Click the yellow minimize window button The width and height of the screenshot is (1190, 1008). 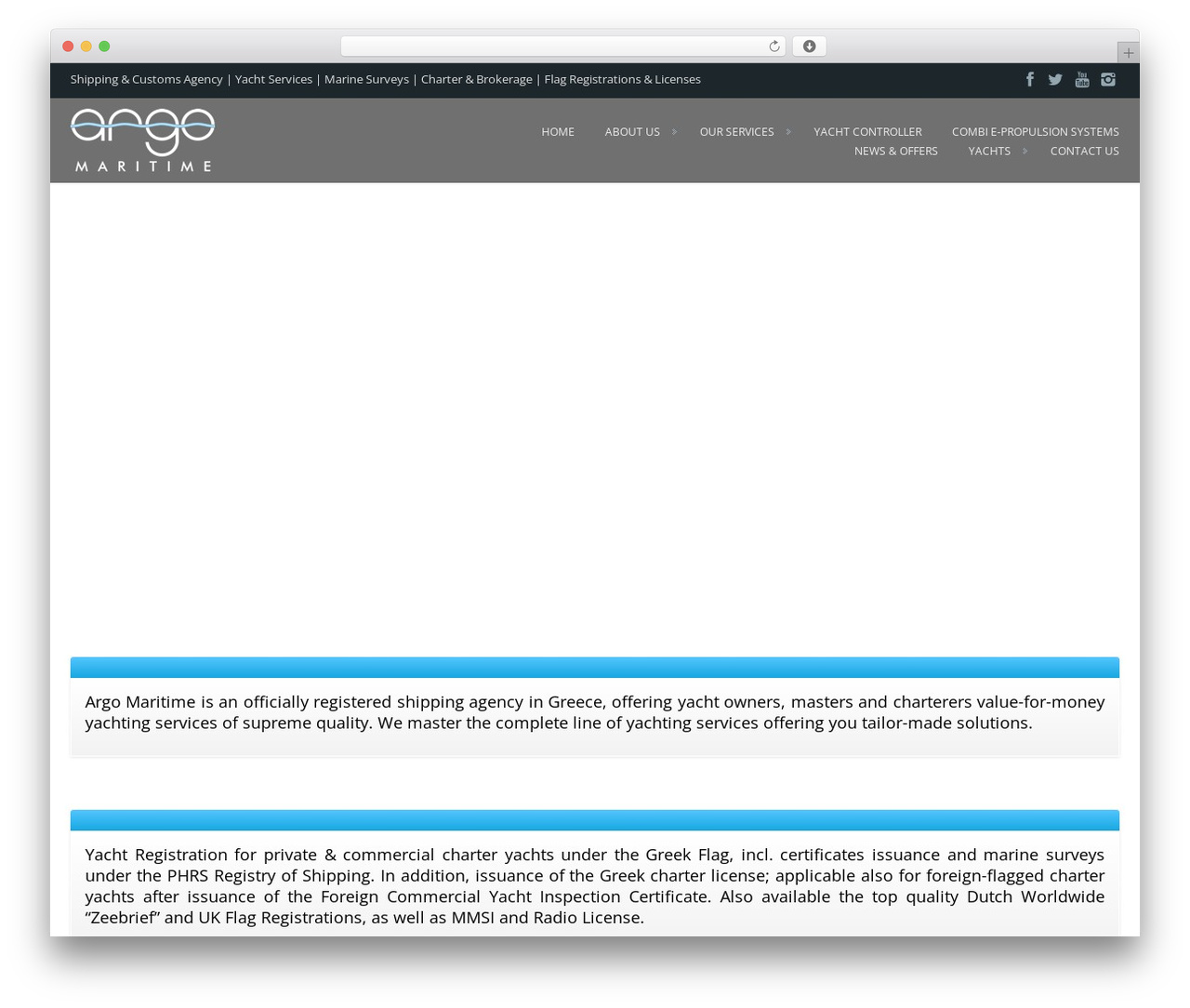tap(86, 46)
